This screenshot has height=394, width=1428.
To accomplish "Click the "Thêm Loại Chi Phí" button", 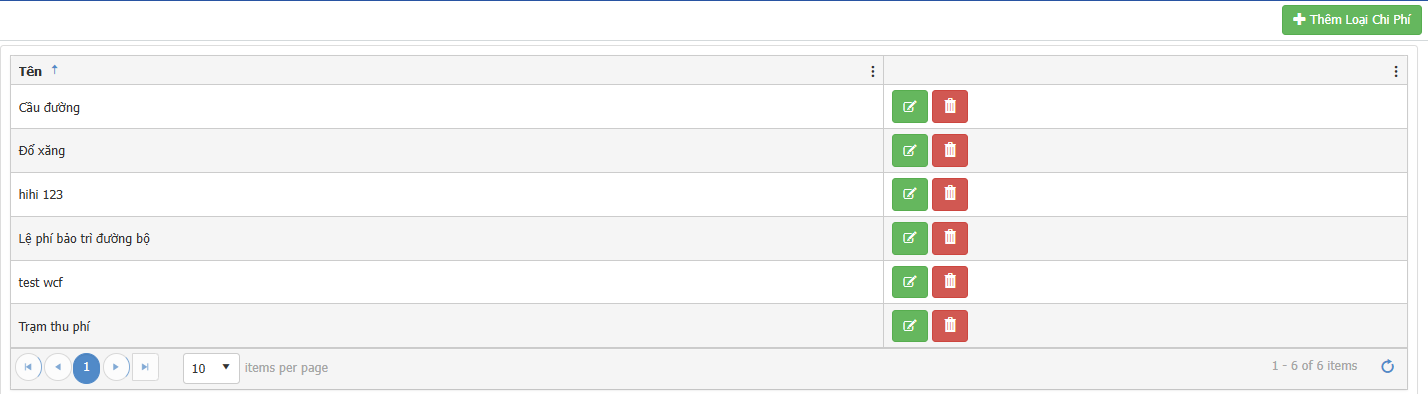I will (x=1351, y=20).
